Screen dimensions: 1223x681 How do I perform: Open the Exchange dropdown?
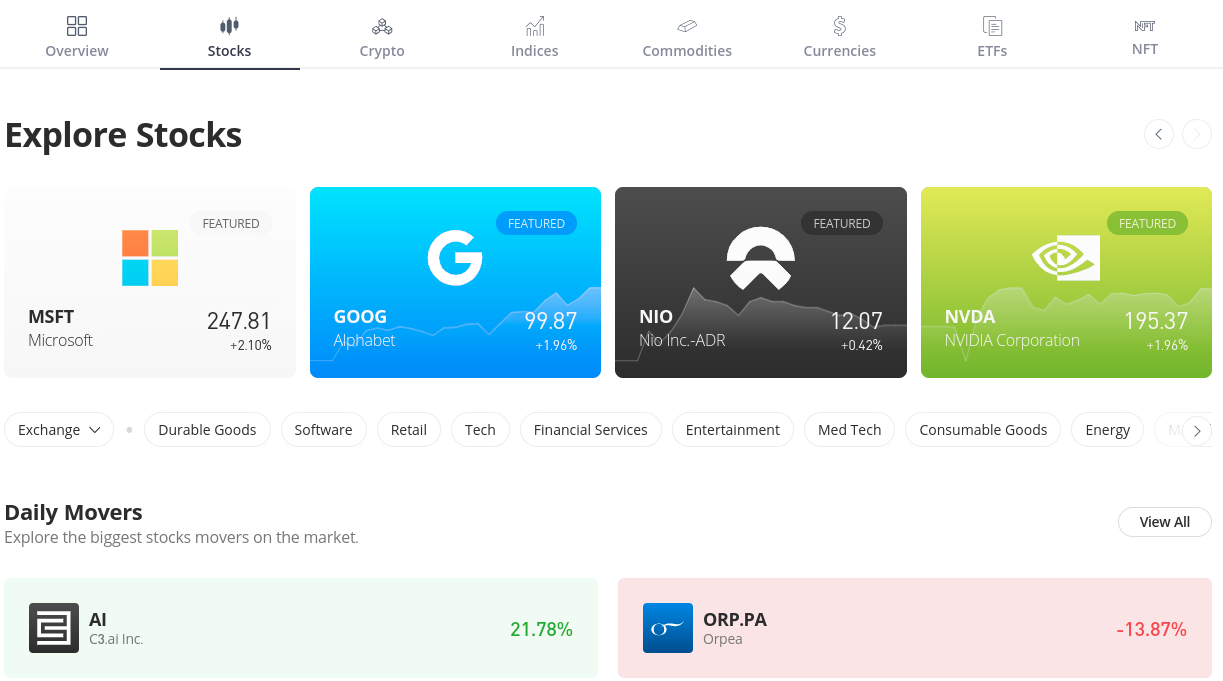coord(59,430)
